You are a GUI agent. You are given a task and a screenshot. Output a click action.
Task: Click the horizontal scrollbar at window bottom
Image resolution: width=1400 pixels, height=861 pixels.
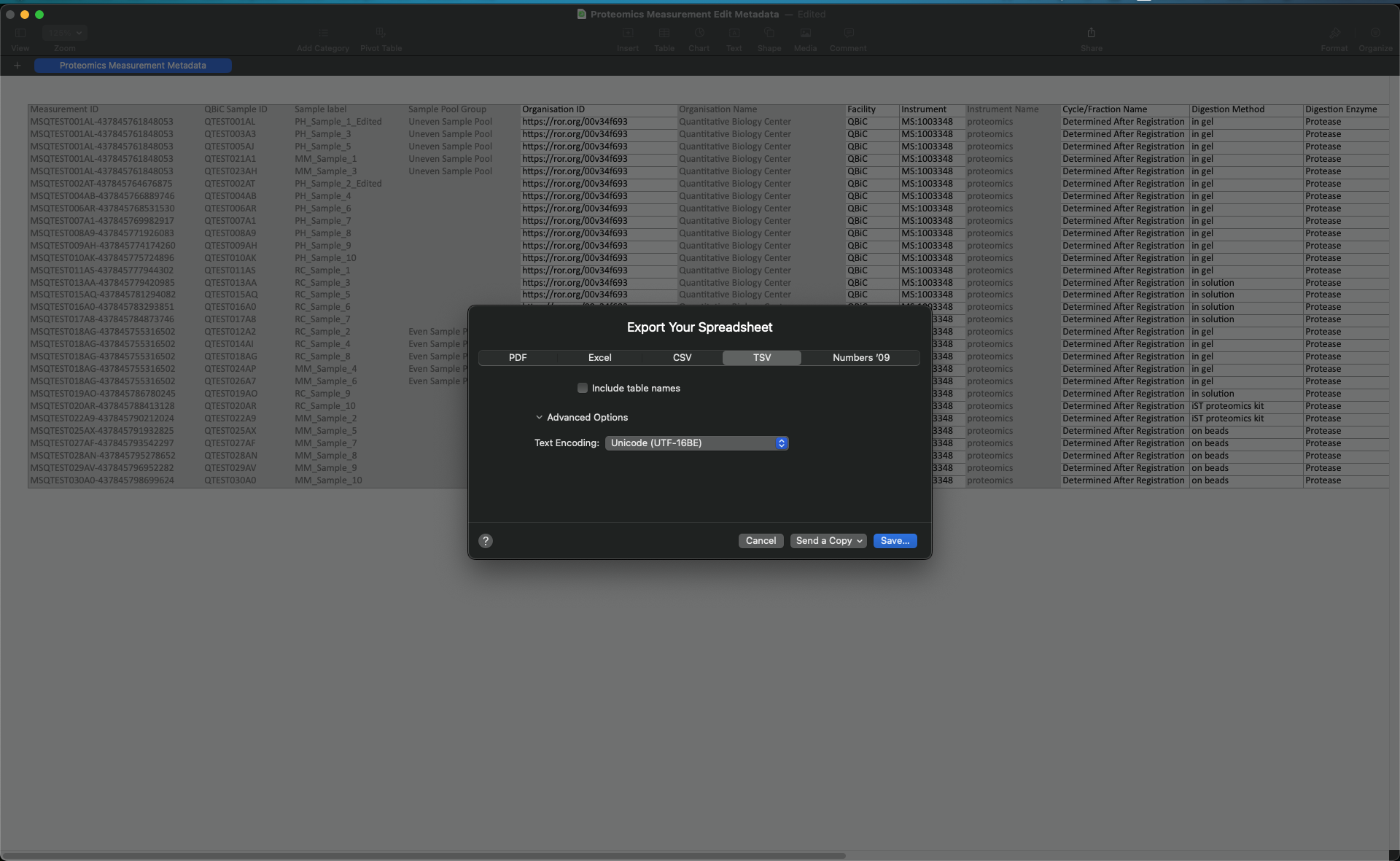423,855
